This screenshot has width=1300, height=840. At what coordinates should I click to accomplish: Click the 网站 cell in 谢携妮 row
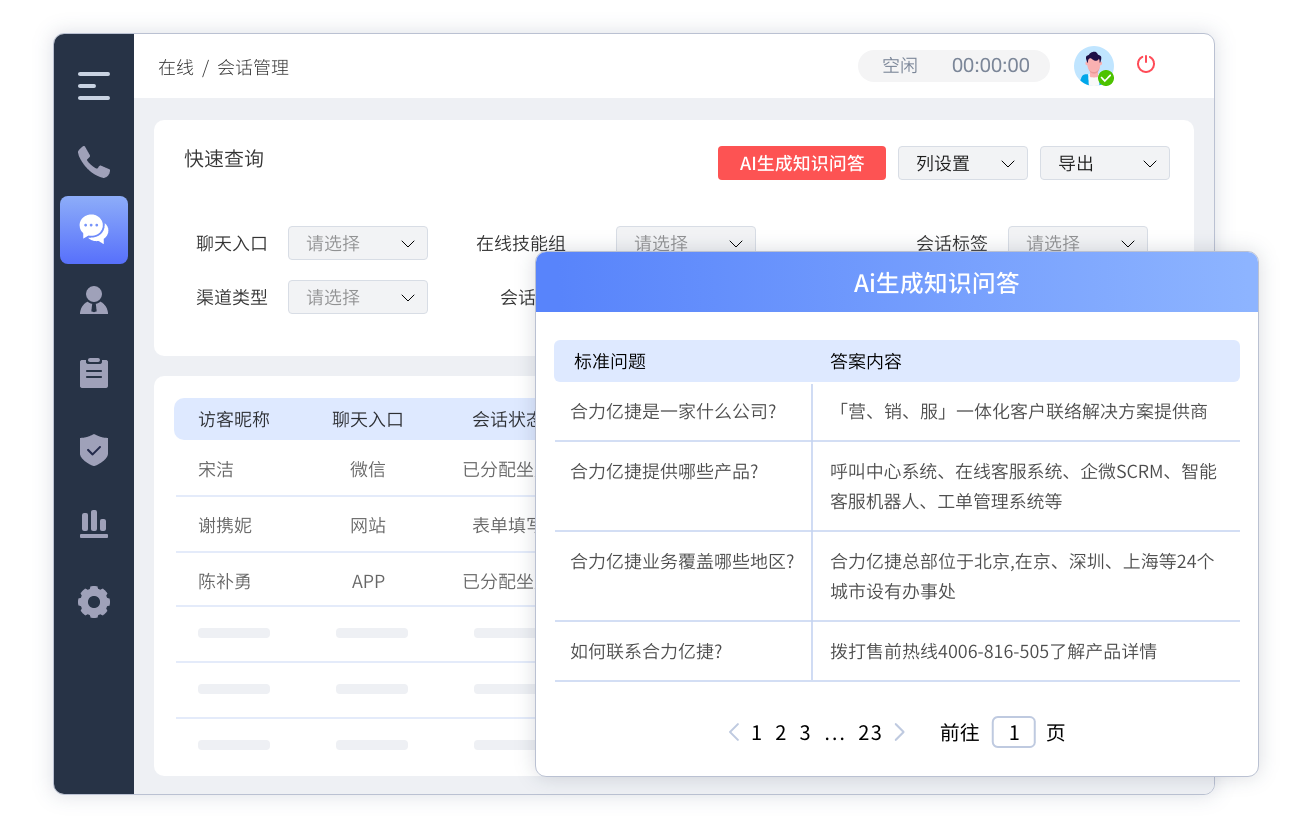click(368, 525)
